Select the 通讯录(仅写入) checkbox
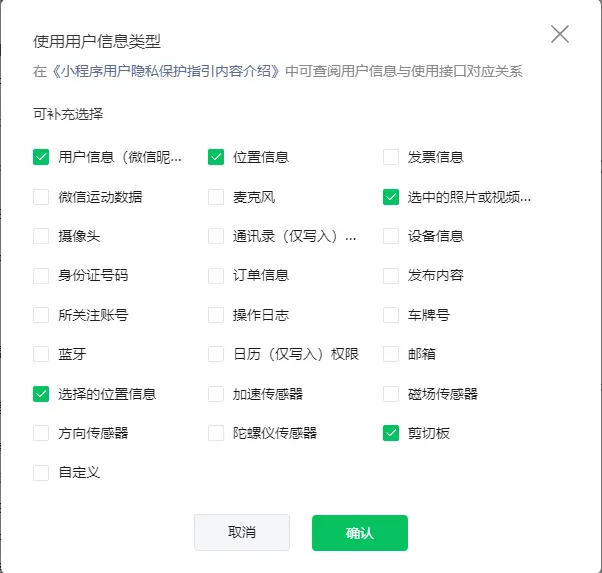 pyautogui.click(x=216, y=236)
